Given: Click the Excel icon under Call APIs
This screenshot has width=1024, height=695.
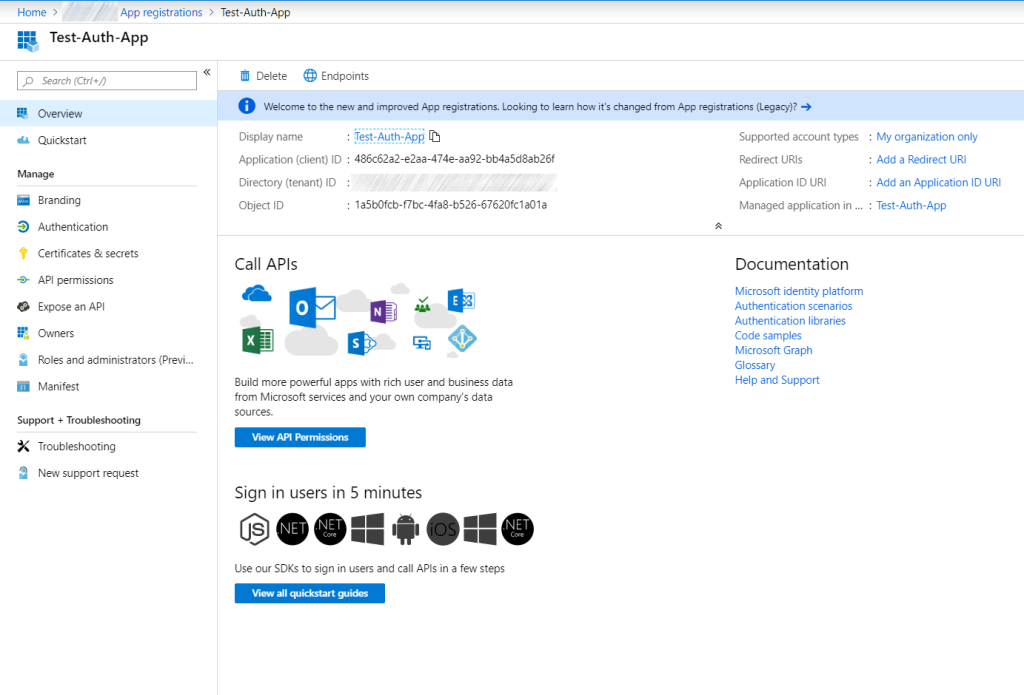Looking at the screenshot, I should (257, 338).
